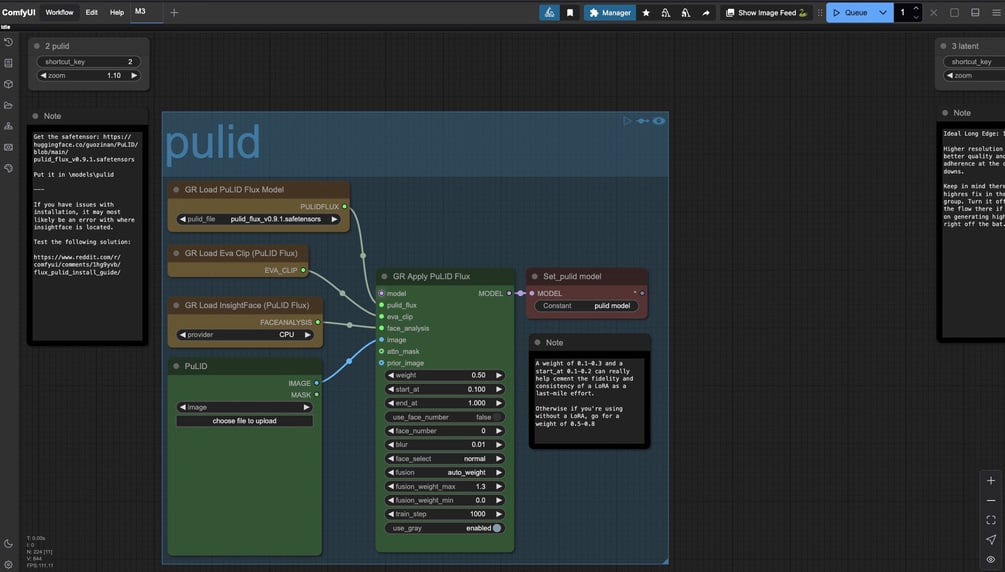
Task: Open the Help menu
Action: click(x=117, y=12)
